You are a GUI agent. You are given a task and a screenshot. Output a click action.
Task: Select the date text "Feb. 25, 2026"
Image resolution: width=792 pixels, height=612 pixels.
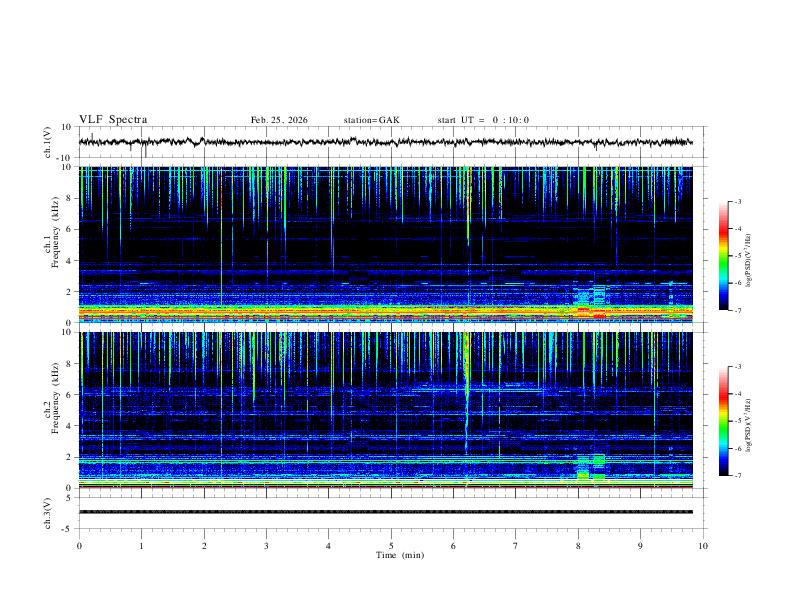pos(279,120)
